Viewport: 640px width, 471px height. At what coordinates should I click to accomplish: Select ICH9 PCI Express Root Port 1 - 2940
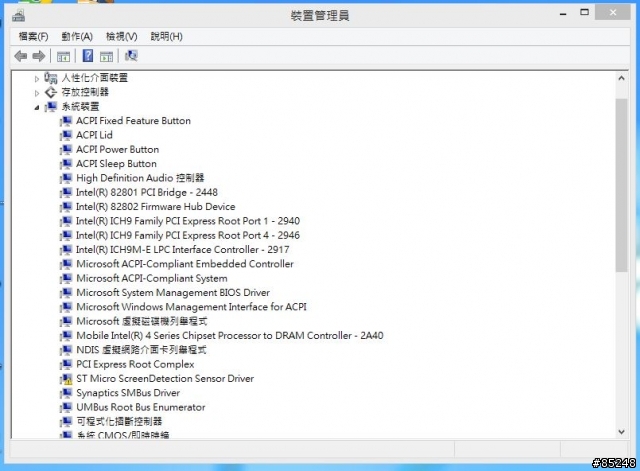tap(188, 221)
